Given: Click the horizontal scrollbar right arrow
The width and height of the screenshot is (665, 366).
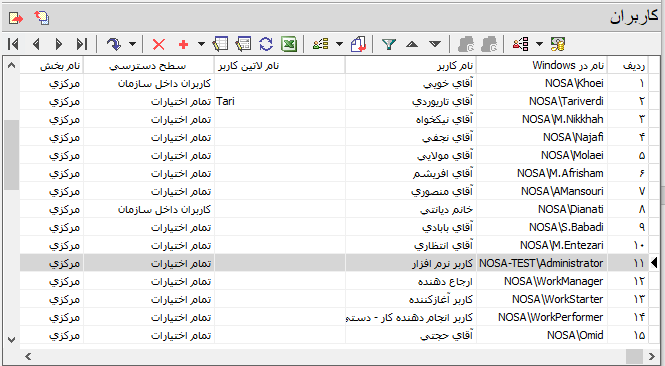Looking at the screenshot, I should [x=652, y=356].
